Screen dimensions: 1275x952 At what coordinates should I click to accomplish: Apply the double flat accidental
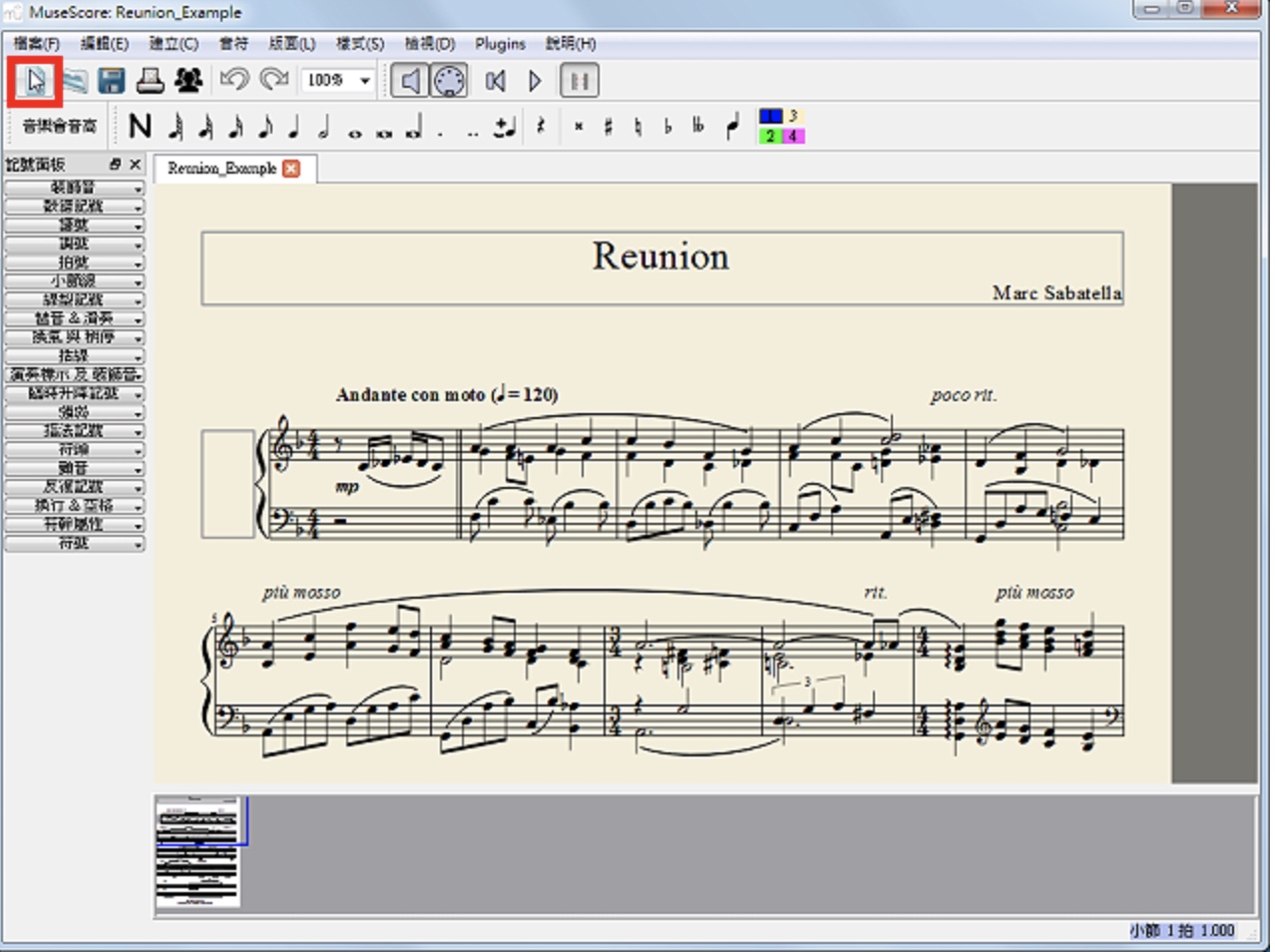point(698,127)
